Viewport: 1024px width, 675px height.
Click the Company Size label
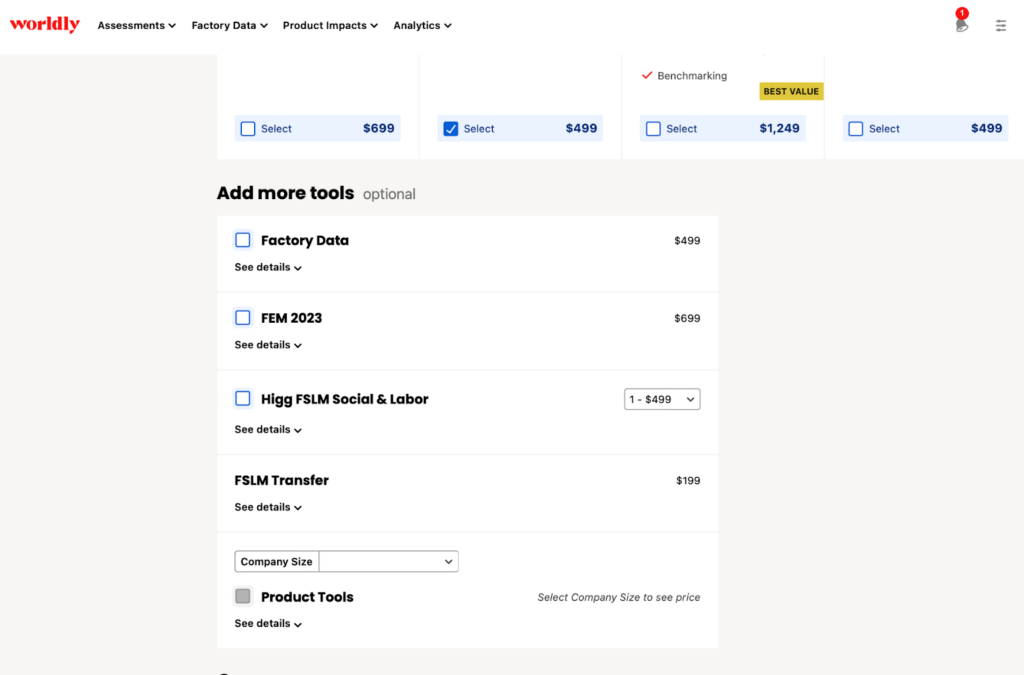[276, 561]
